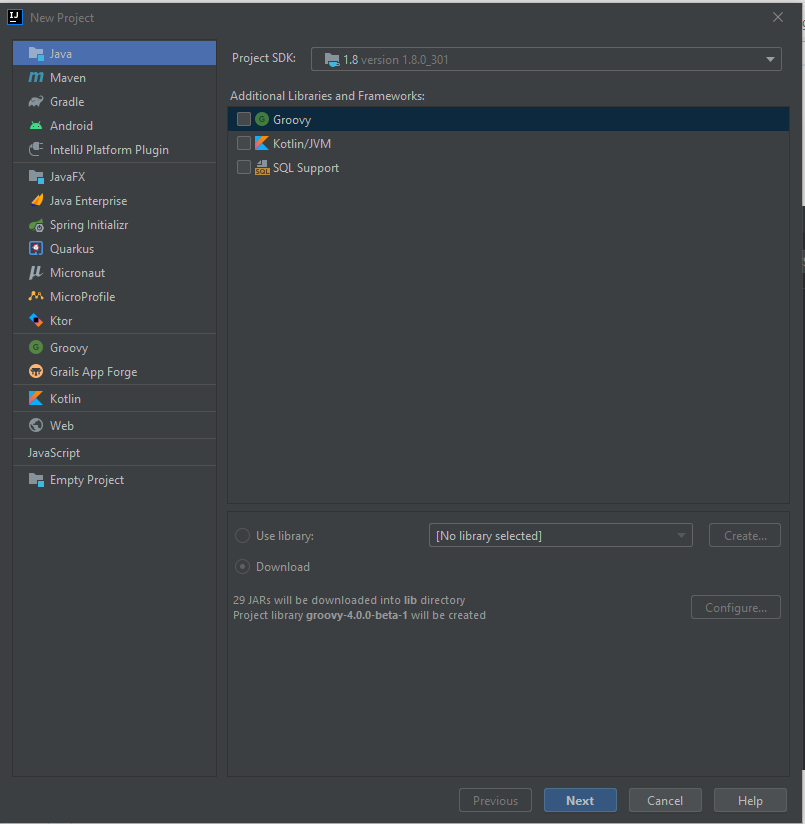Click the Configure... button
This screenshot has width=805, height=824.
point(736,607)
